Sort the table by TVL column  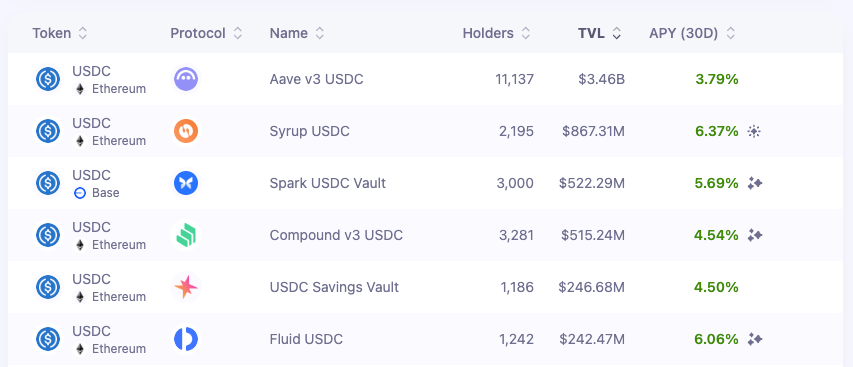click(x=599, y=33)
